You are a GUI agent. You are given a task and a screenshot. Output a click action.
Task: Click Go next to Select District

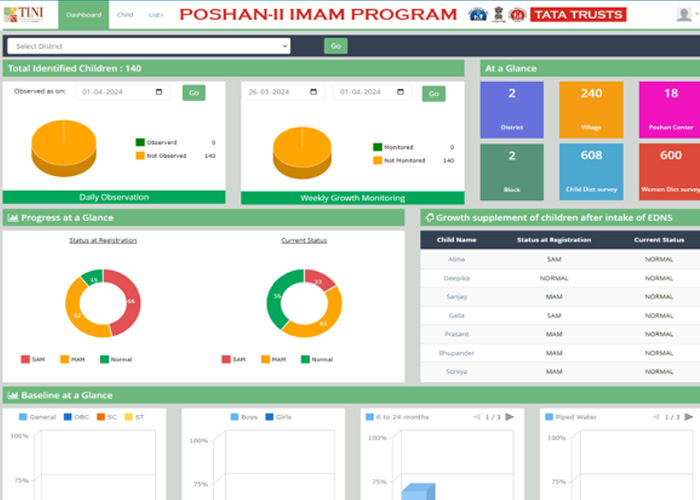click(336, 46)
